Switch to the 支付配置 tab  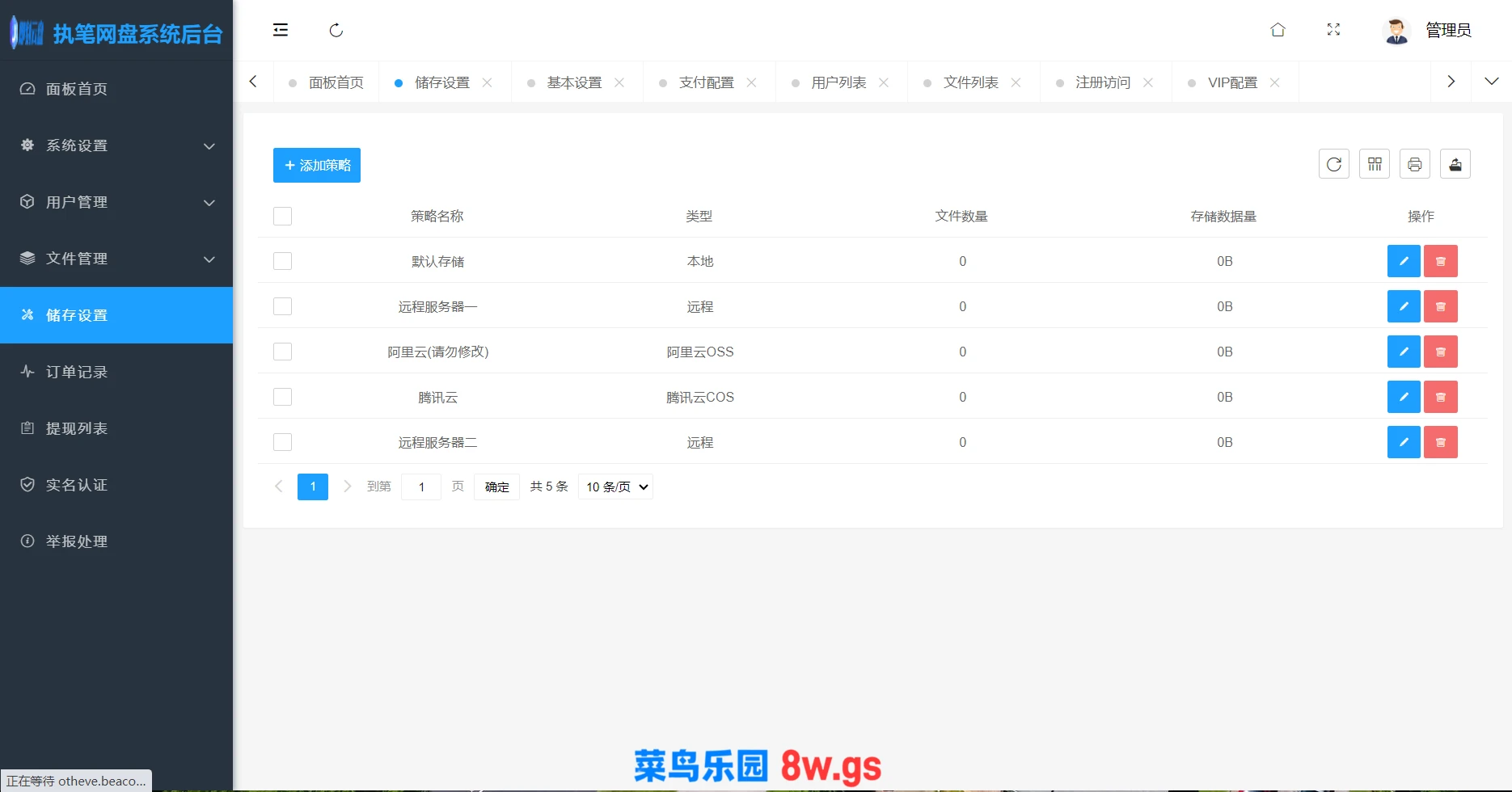tap(706, 82)
